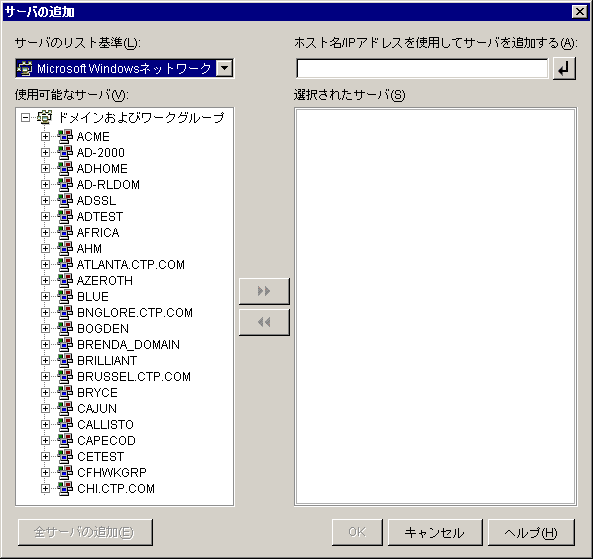Click the network icon beside AD-2000
Image resolution: width=593 pixels, height=559 pixels.
click(65, 152)
